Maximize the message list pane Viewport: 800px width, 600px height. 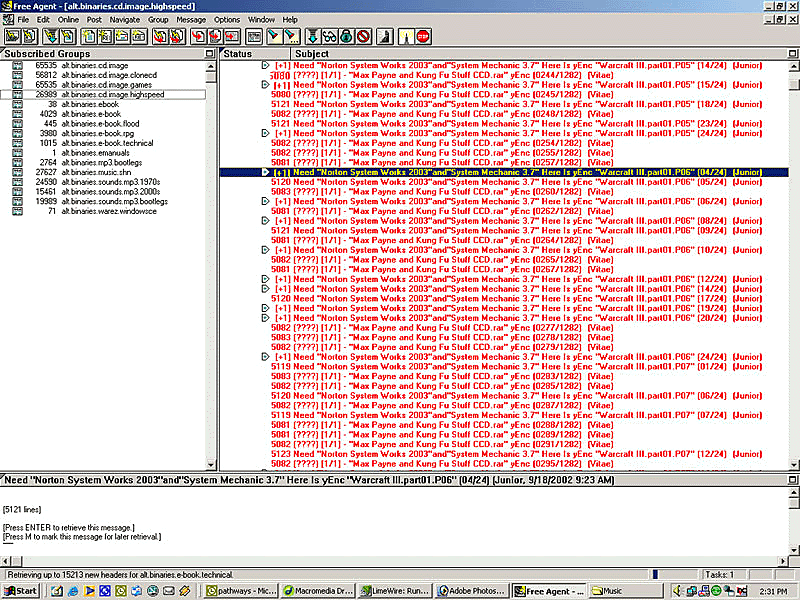click(793, 54)
